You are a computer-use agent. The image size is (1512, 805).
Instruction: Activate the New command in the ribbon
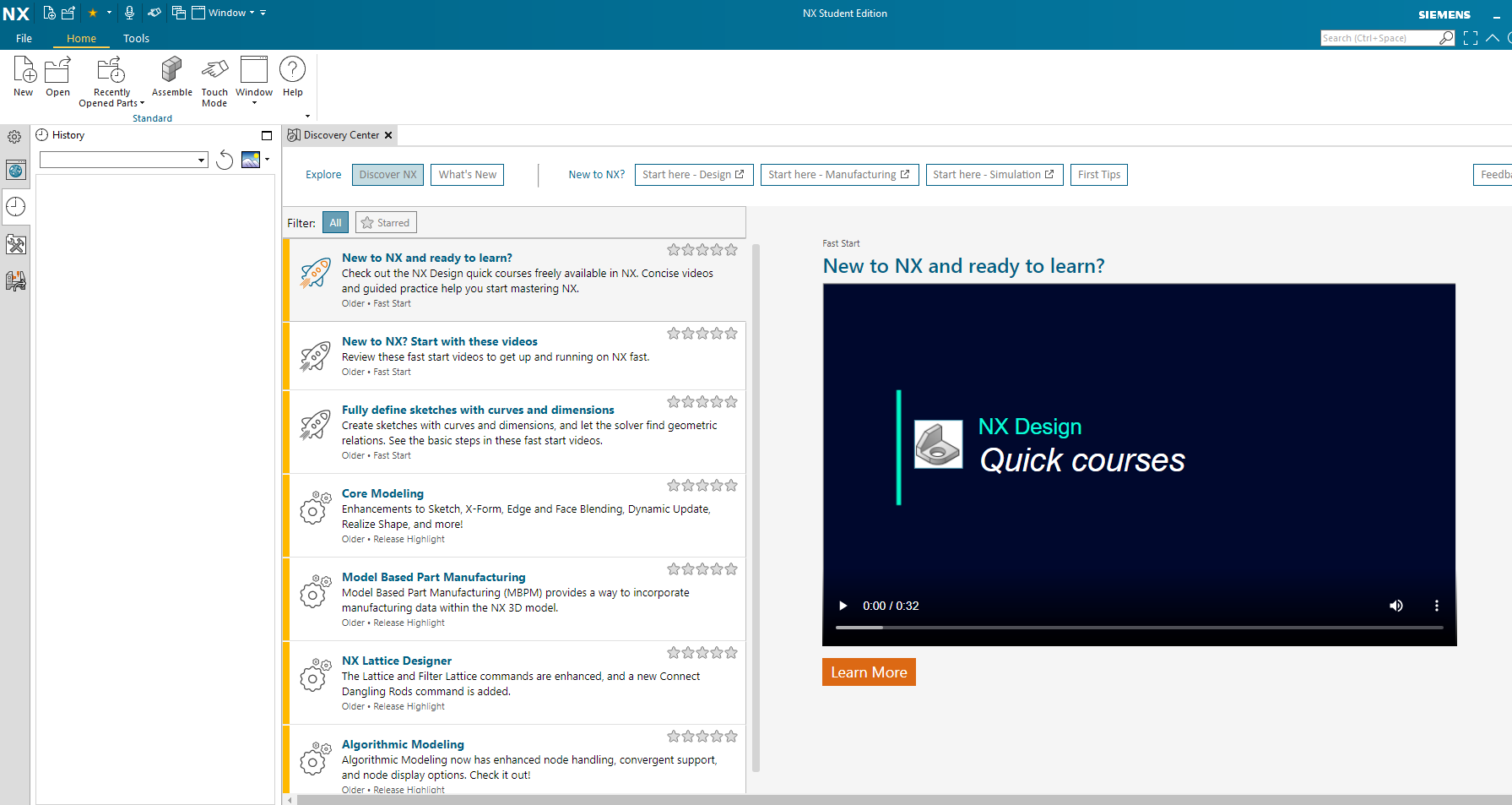click(x=23, y=76)
